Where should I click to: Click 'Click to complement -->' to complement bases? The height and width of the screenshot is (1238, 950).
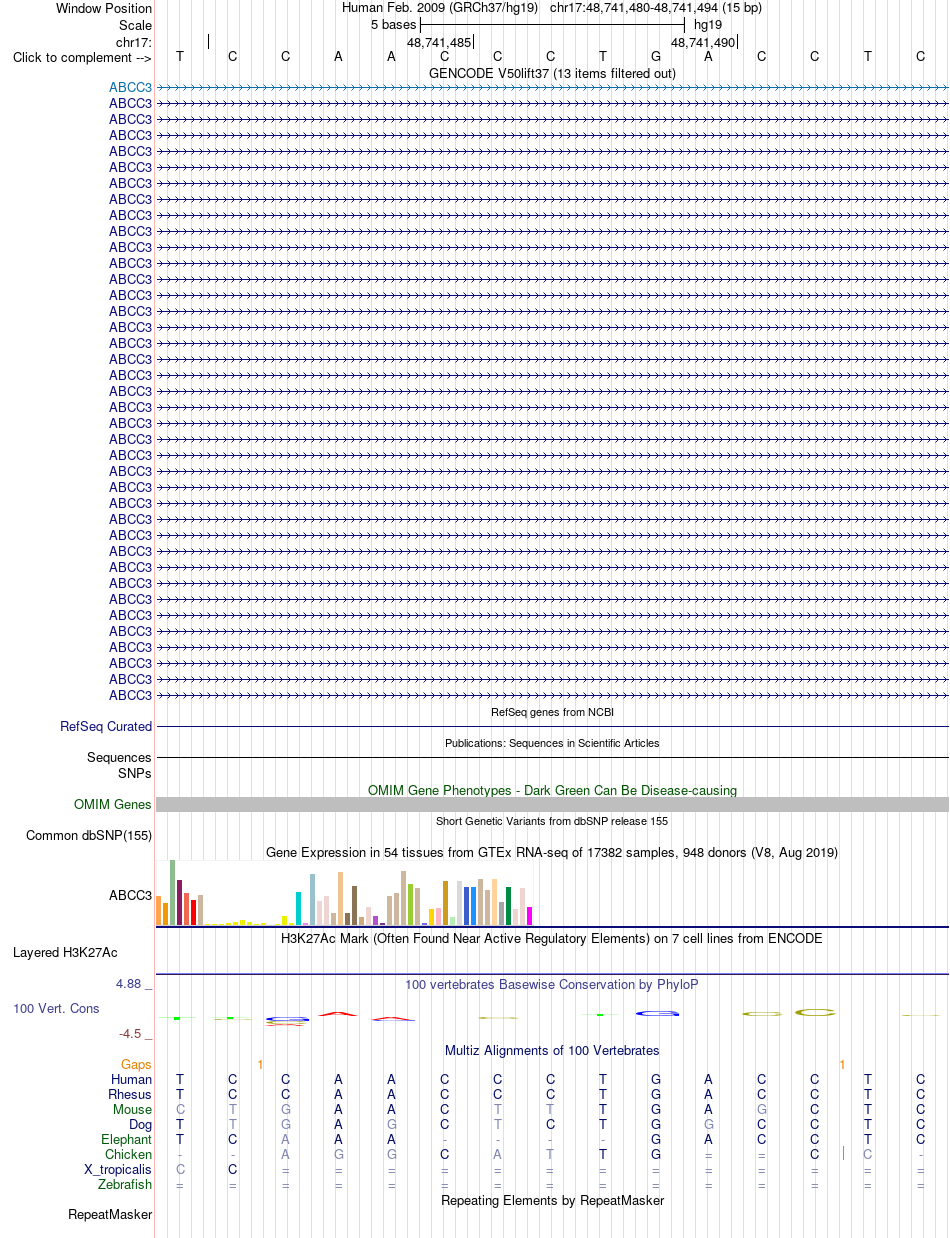[82, 57]
